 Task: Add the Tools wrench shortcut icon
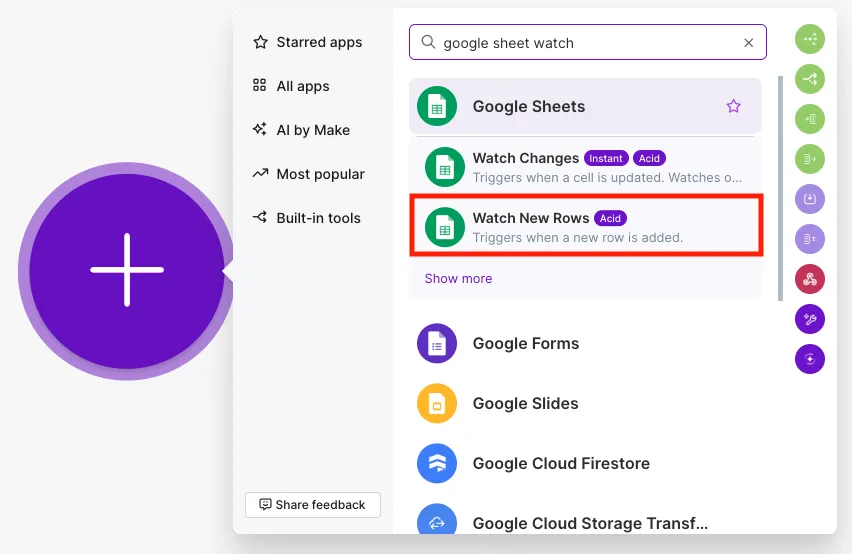click(x=810, y=319)
